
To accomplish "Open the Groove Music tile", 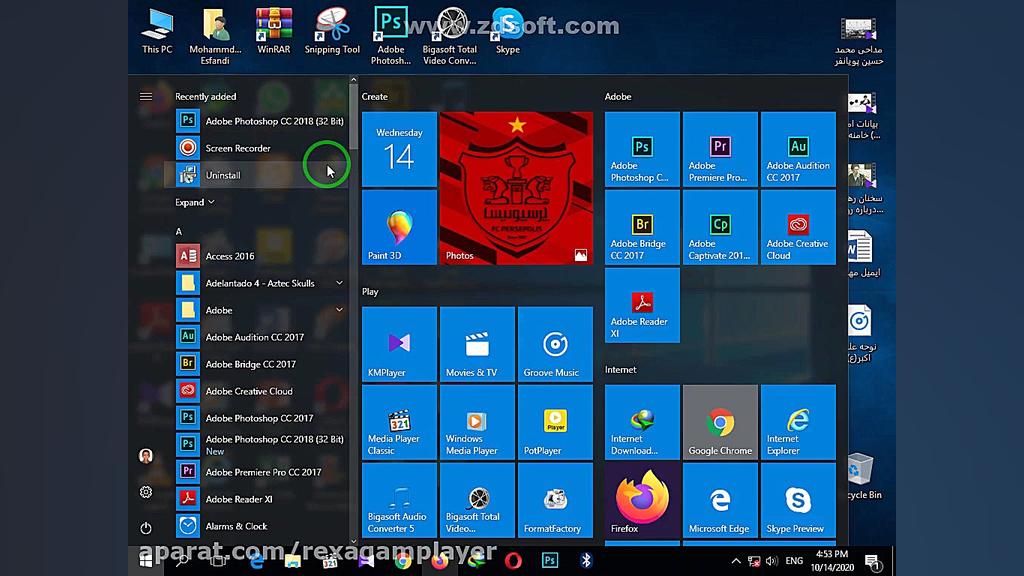I will click(555, 345).
